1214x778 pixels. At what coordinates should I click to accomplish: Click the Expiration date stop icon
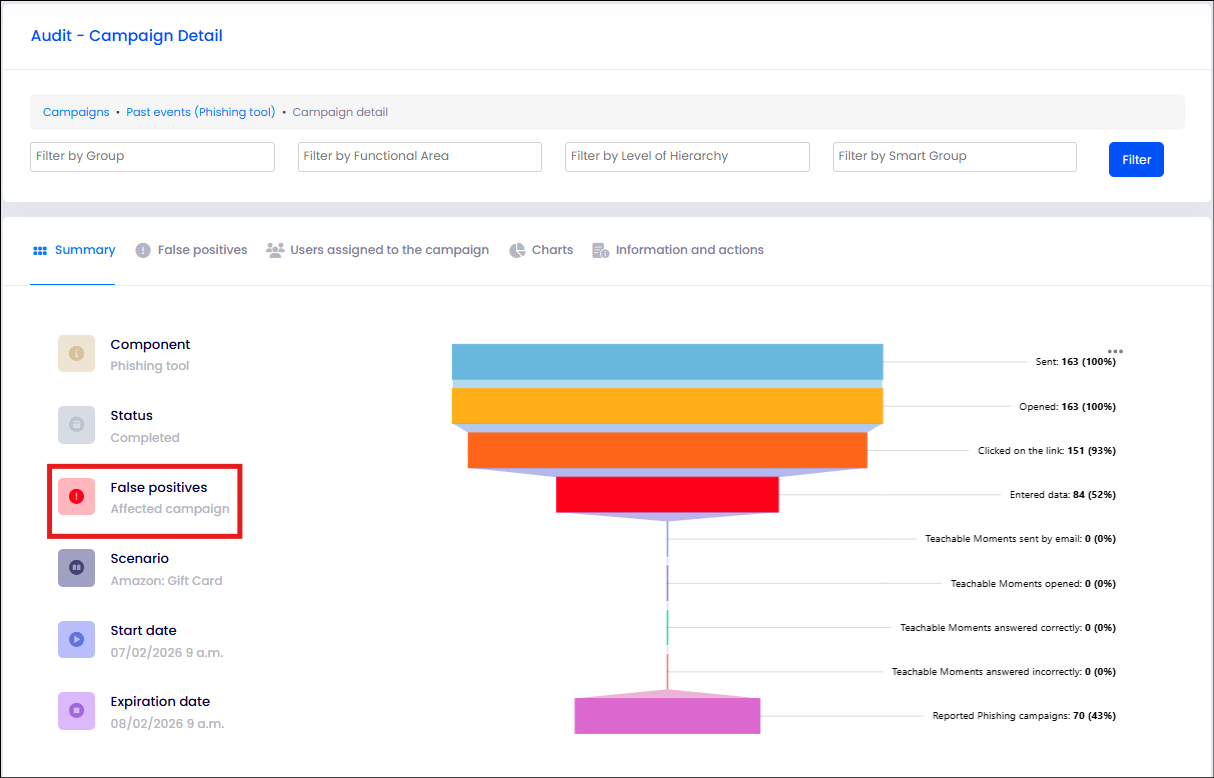point(76,711)
